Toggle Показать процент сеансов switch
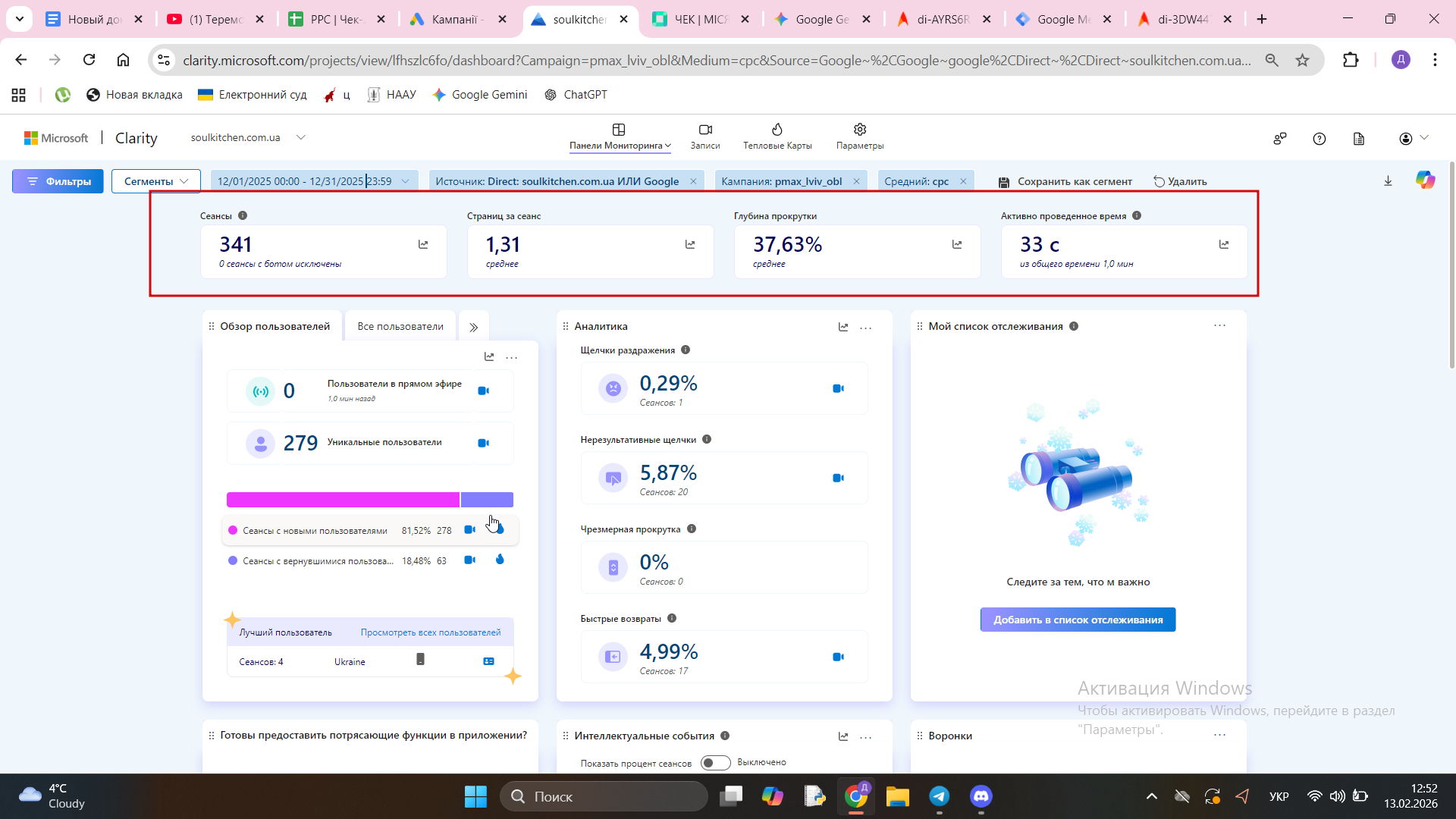The height and width of the screenshot is (819, 1456). click(714, 763)
